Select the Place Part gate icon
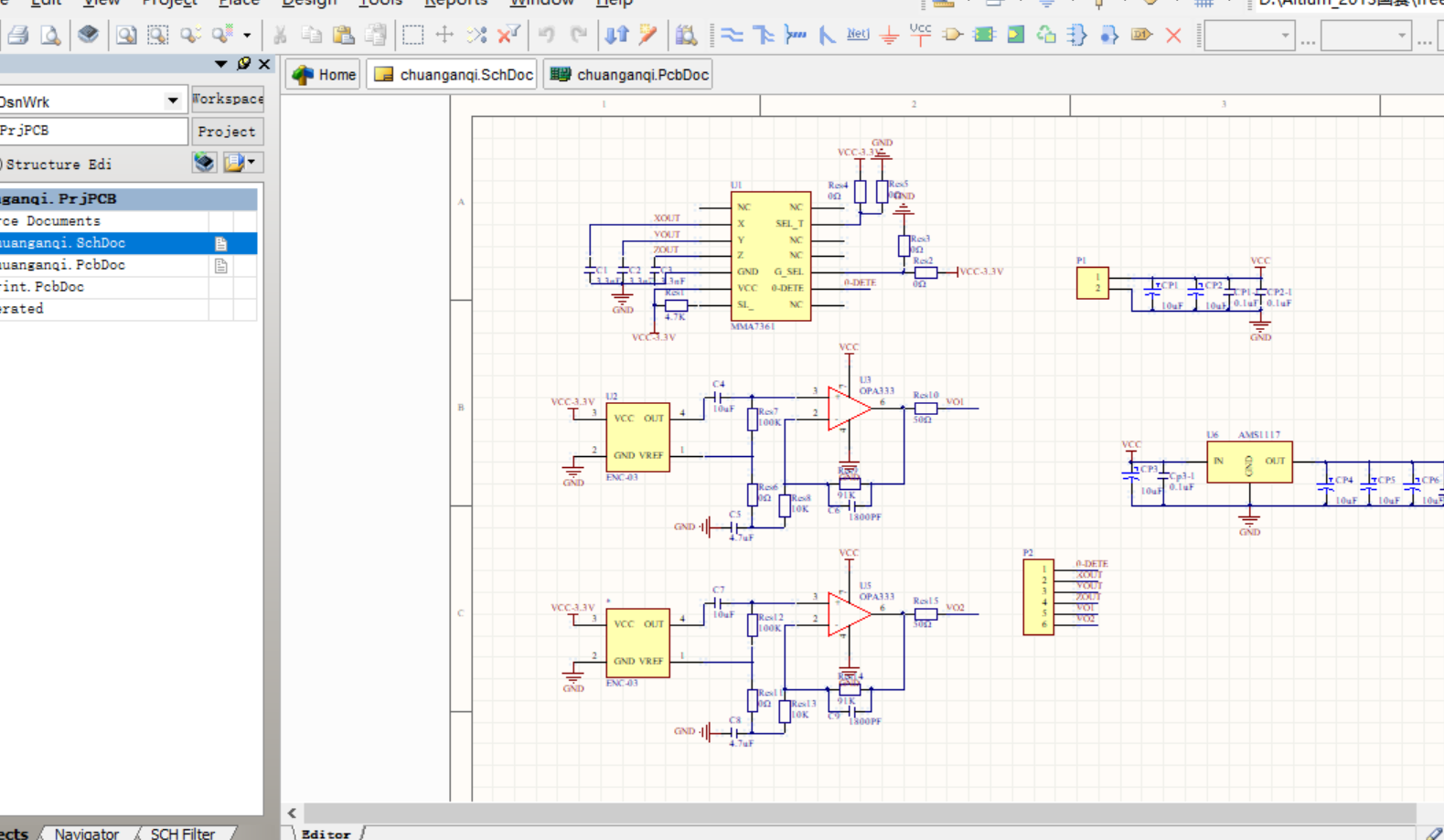The image size is (1444, 840). (x=952, y=36)
